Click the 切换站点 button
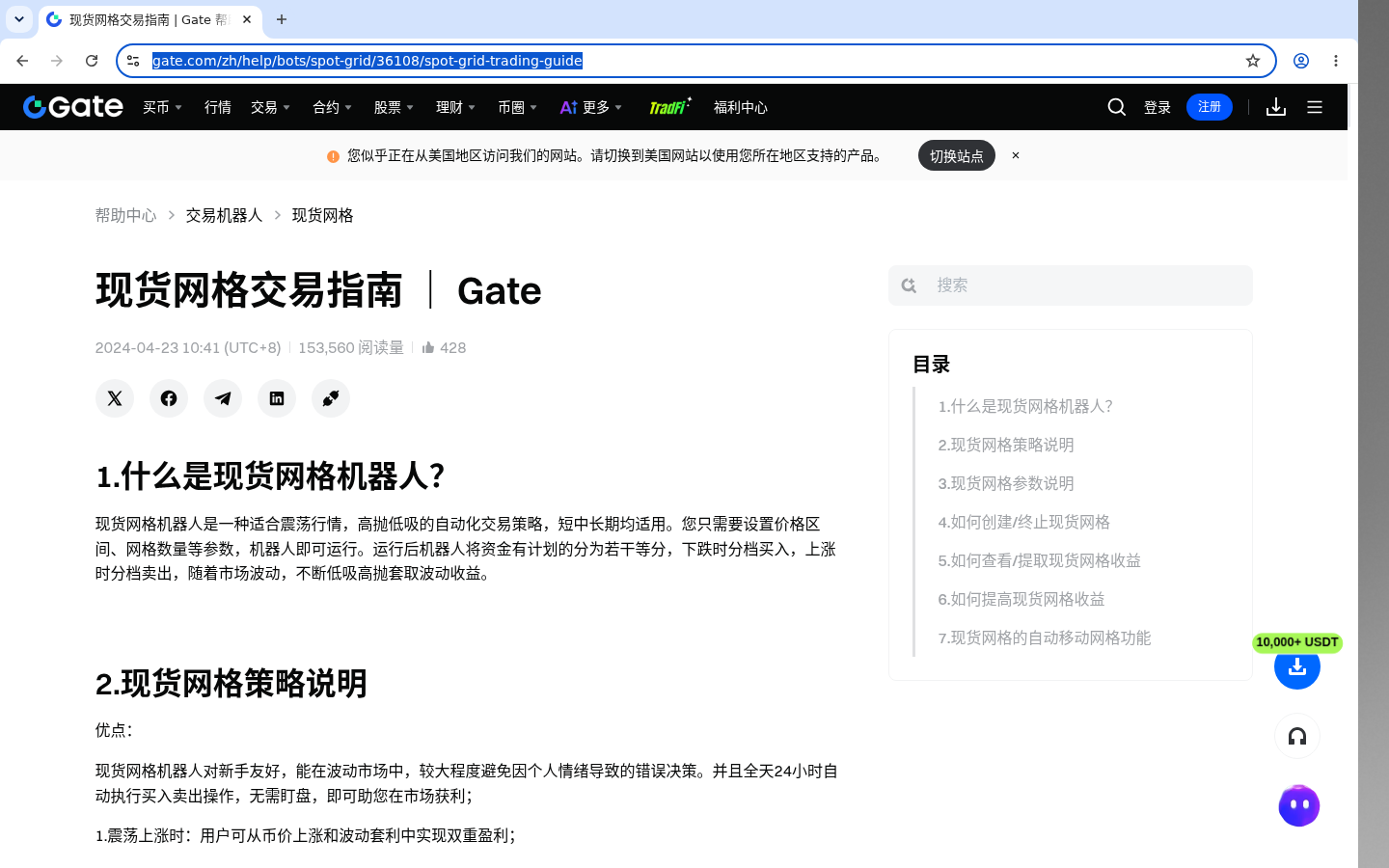 (957, 155)
